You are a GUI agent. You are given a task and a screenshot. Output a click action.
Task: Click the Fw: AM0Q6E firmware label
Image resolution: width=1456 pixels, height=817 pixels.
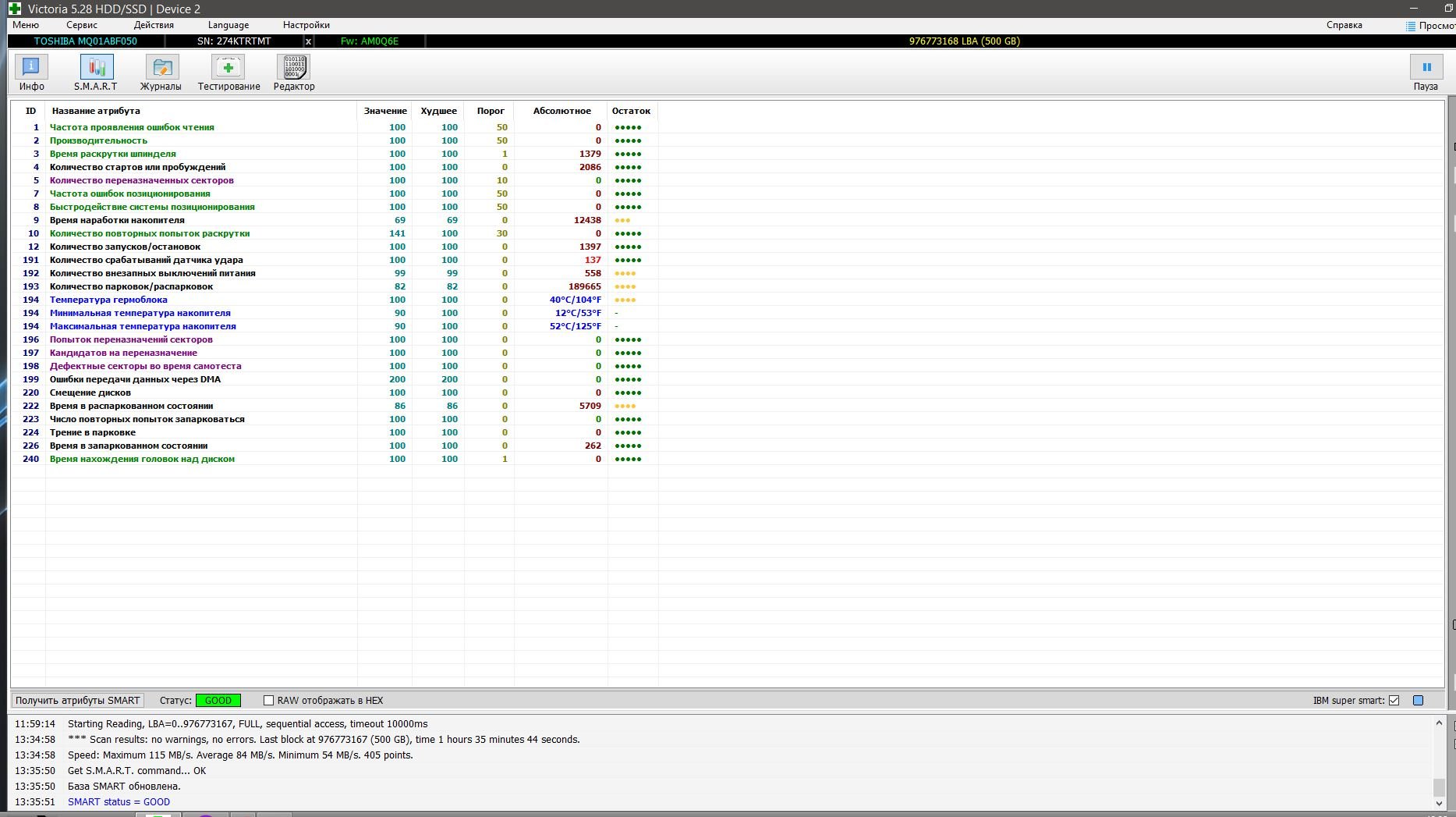[x=370, y=41]
